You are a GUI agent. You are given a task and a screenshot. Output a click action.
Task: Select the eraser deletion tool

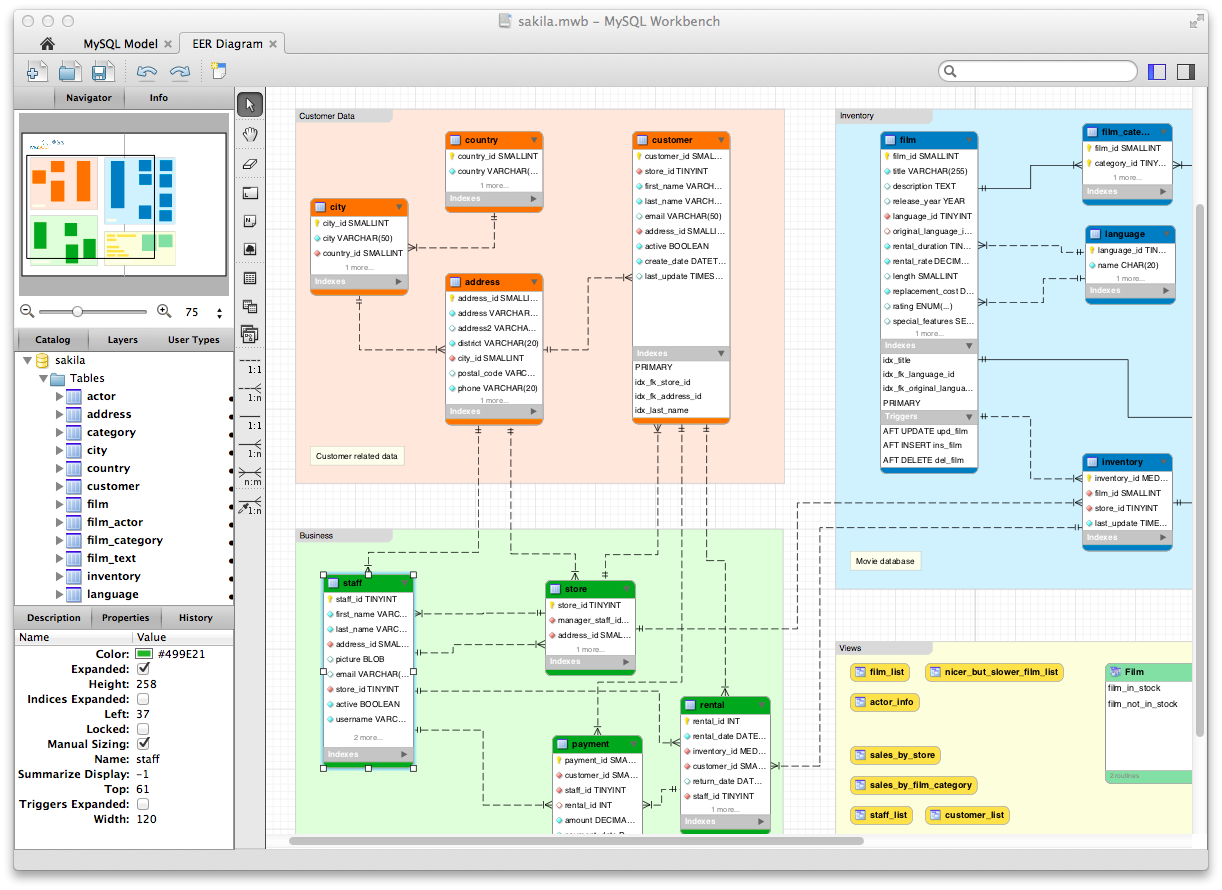click(250, 163)
